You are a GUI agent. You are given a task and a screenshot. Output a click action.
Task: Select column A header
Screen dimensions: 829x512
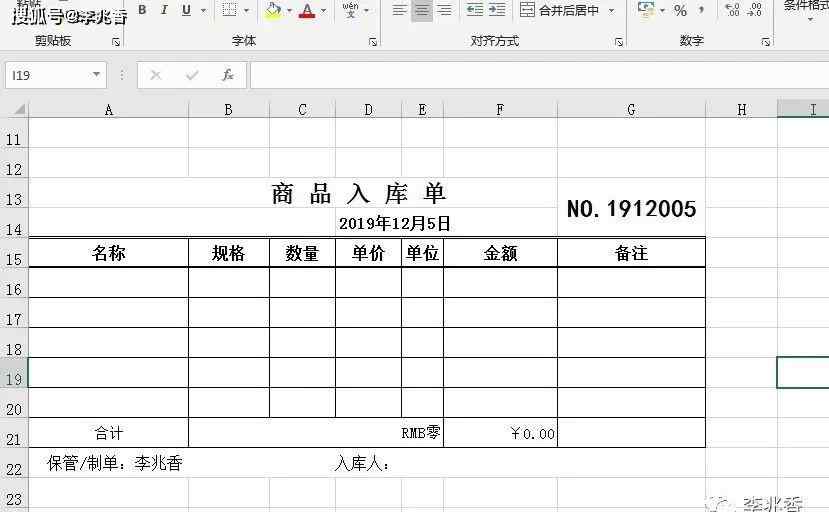(108, 109)
